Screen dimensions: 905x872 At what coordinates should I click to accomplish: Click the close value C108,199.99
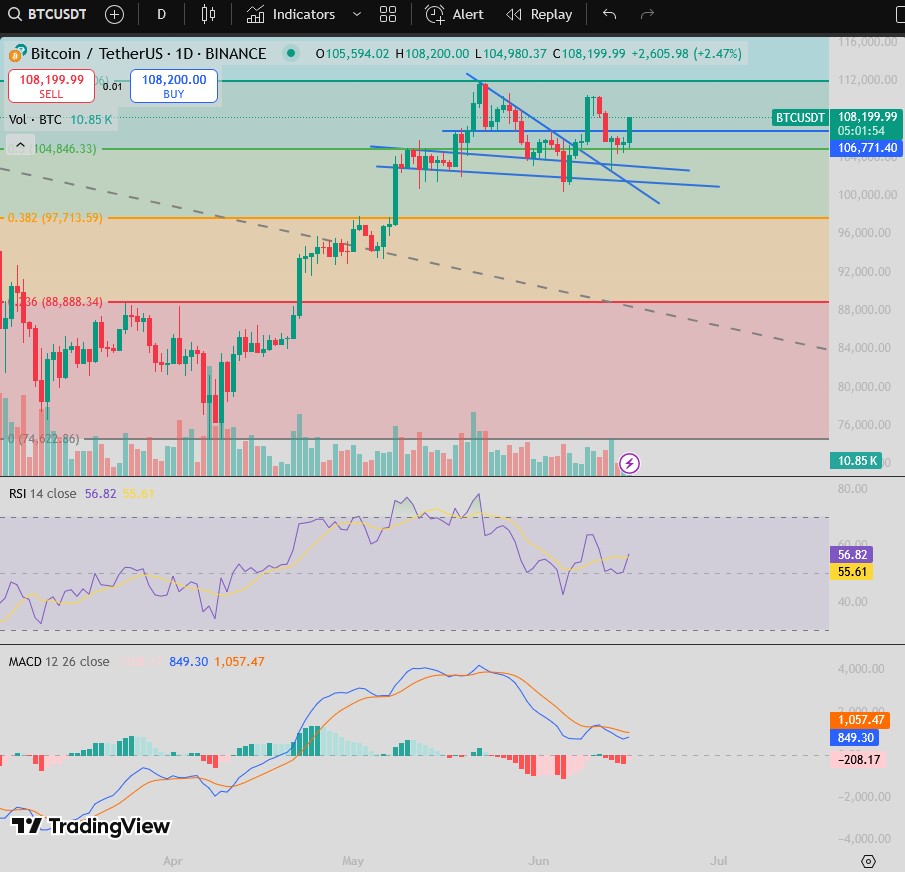(x=589, y=54)
